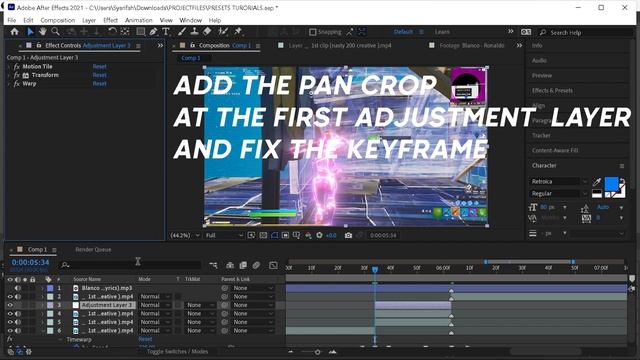640x360 pixels.
Task: Select the Zoom magnifier tool
Action: [56, 31]
